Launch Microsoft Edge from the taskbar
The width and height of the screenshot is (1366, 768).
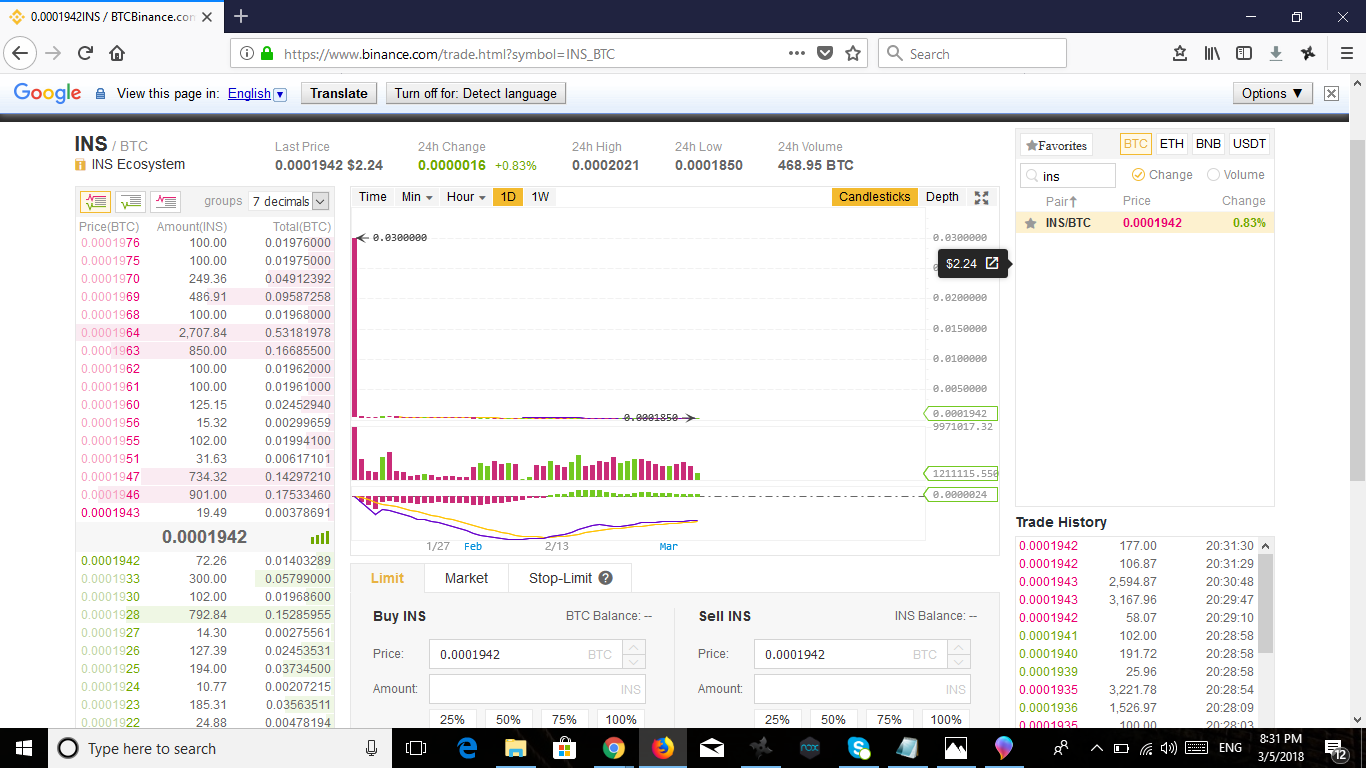[x=467, y=748]
